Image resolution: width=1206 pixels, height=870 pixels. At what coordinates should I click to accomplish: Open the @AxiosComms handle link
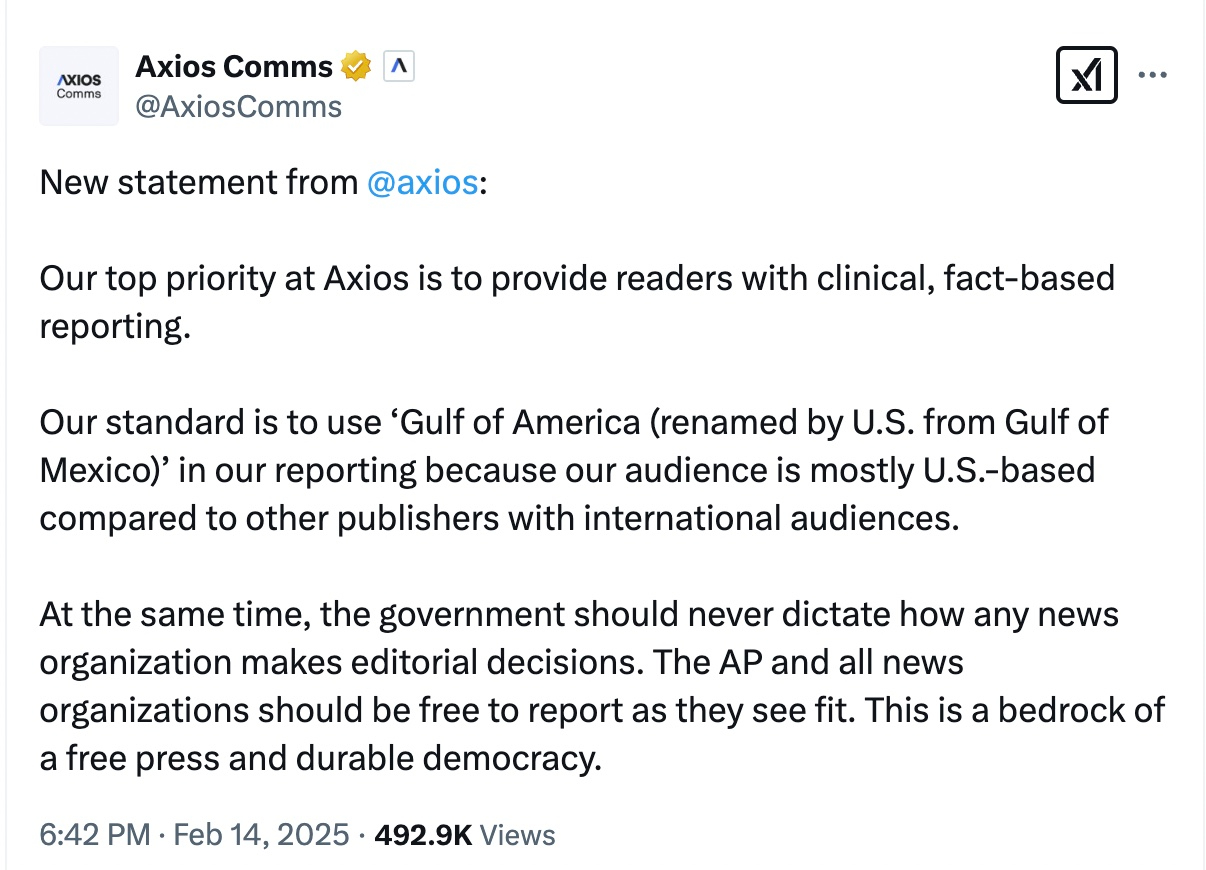click(238, 107)
